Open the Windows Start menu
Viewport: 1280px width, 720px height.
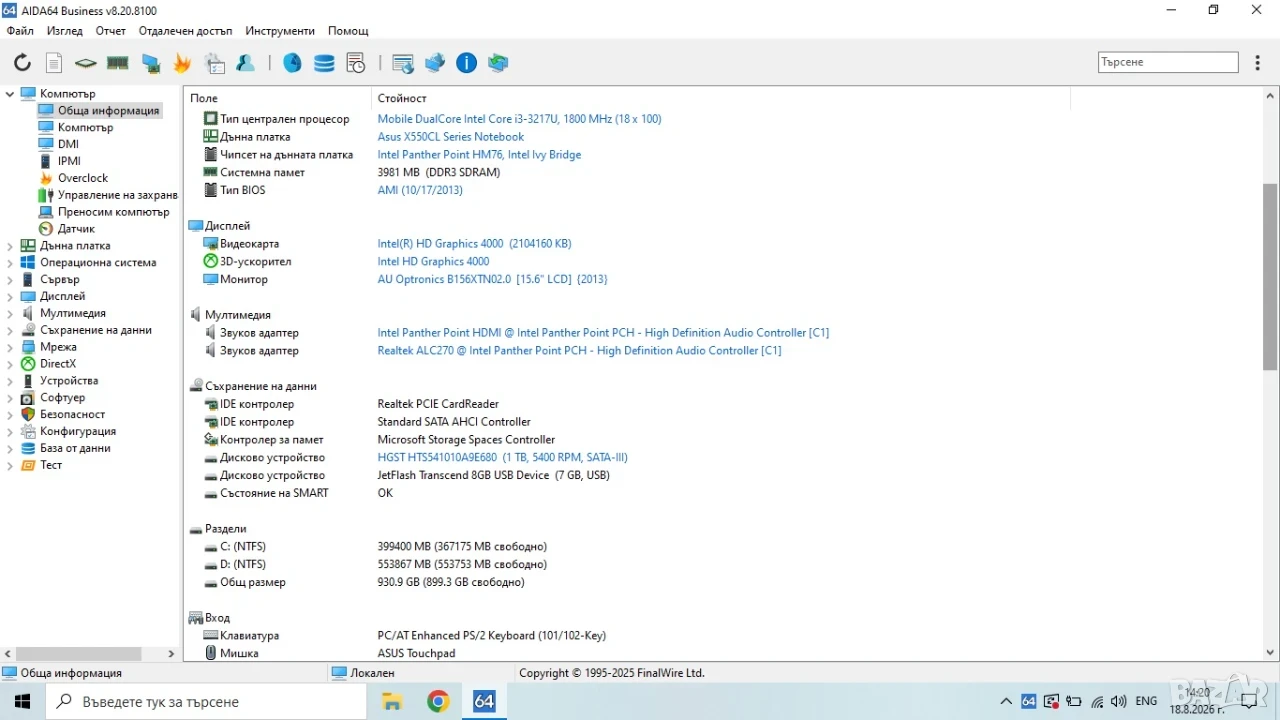pyautogui.click(x=22, y=702)
